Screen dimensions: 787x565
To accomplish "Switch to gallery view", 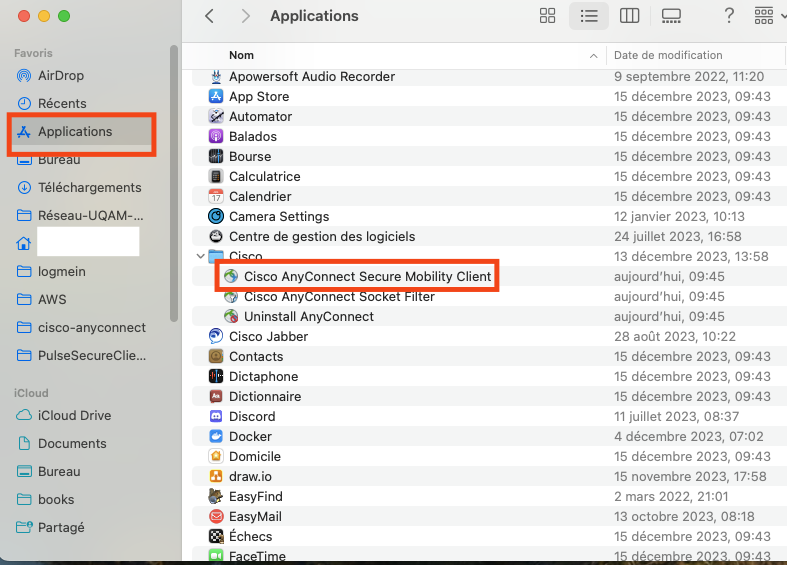I will click(x=671, y=16).
